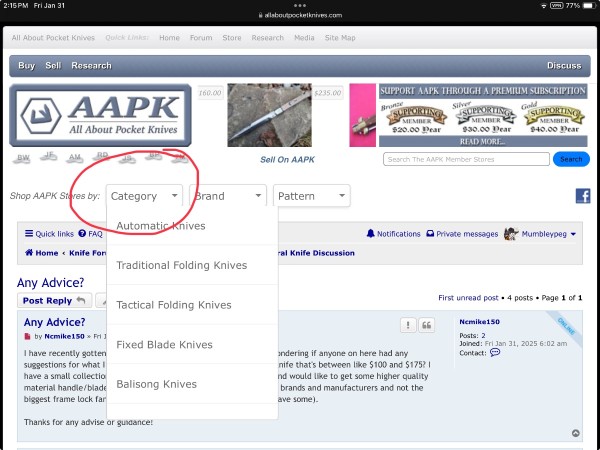Viewport: 600px width, 450px height.
Task: Select Automatic Knives from the Category list
Action: [192, 226]
